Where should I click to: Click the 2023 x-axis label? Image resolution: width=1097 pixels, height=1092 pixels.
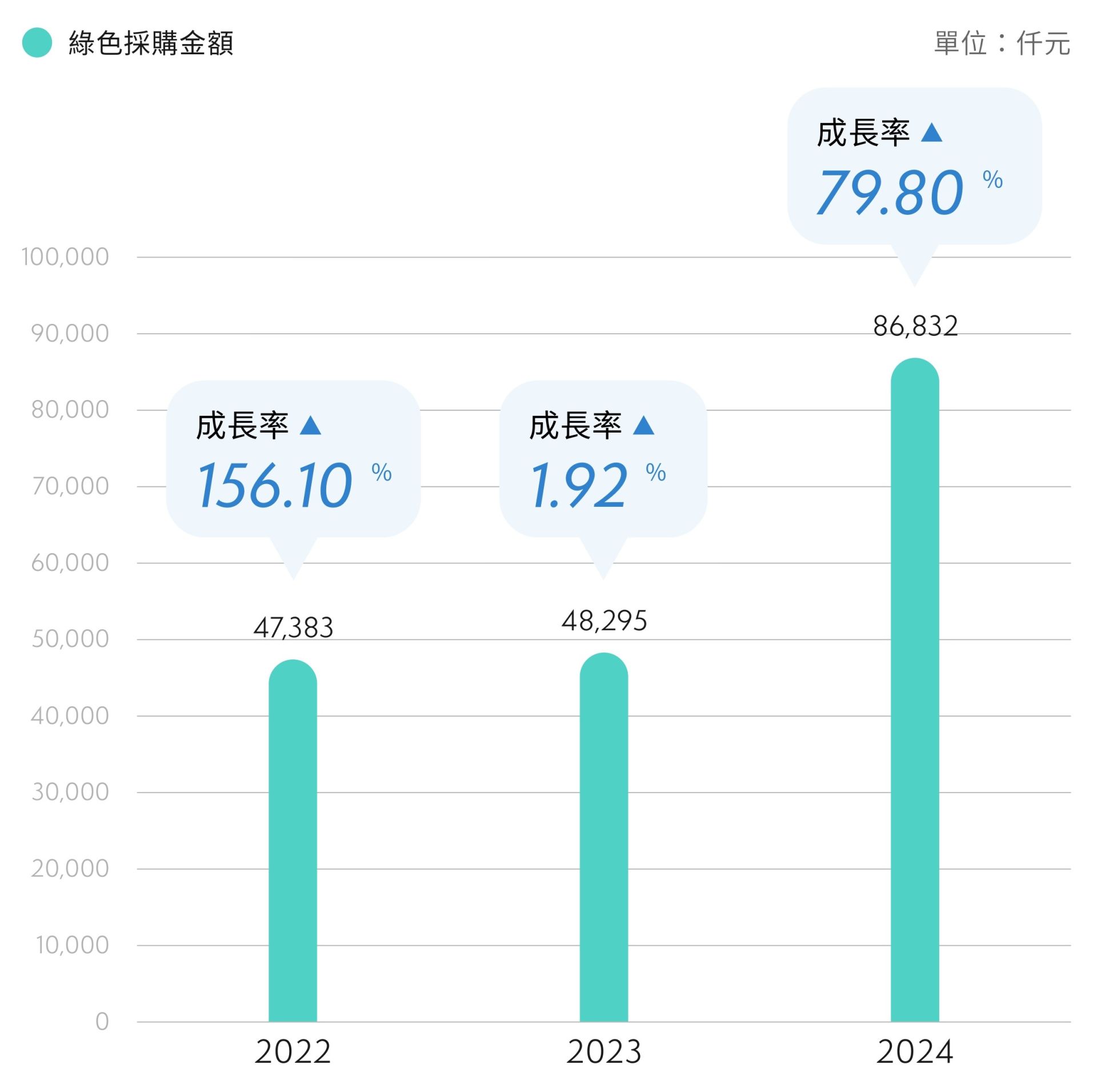coord(604,1051)
